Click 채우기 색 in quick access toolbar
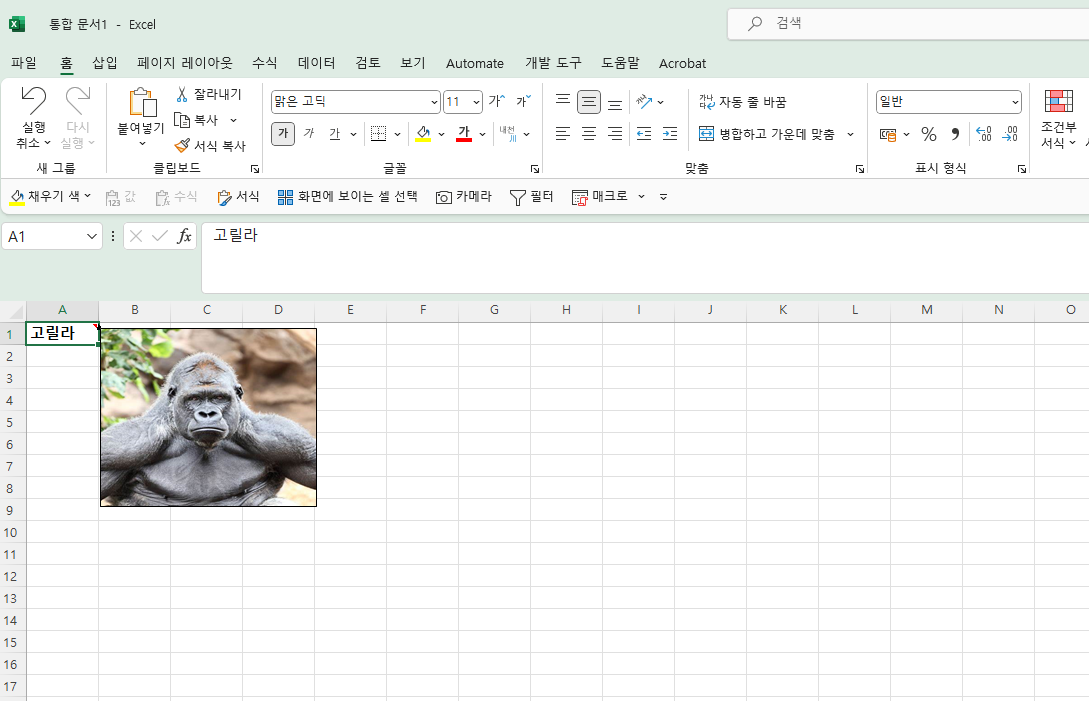The image size is (1089, 701). click(46, 197)
